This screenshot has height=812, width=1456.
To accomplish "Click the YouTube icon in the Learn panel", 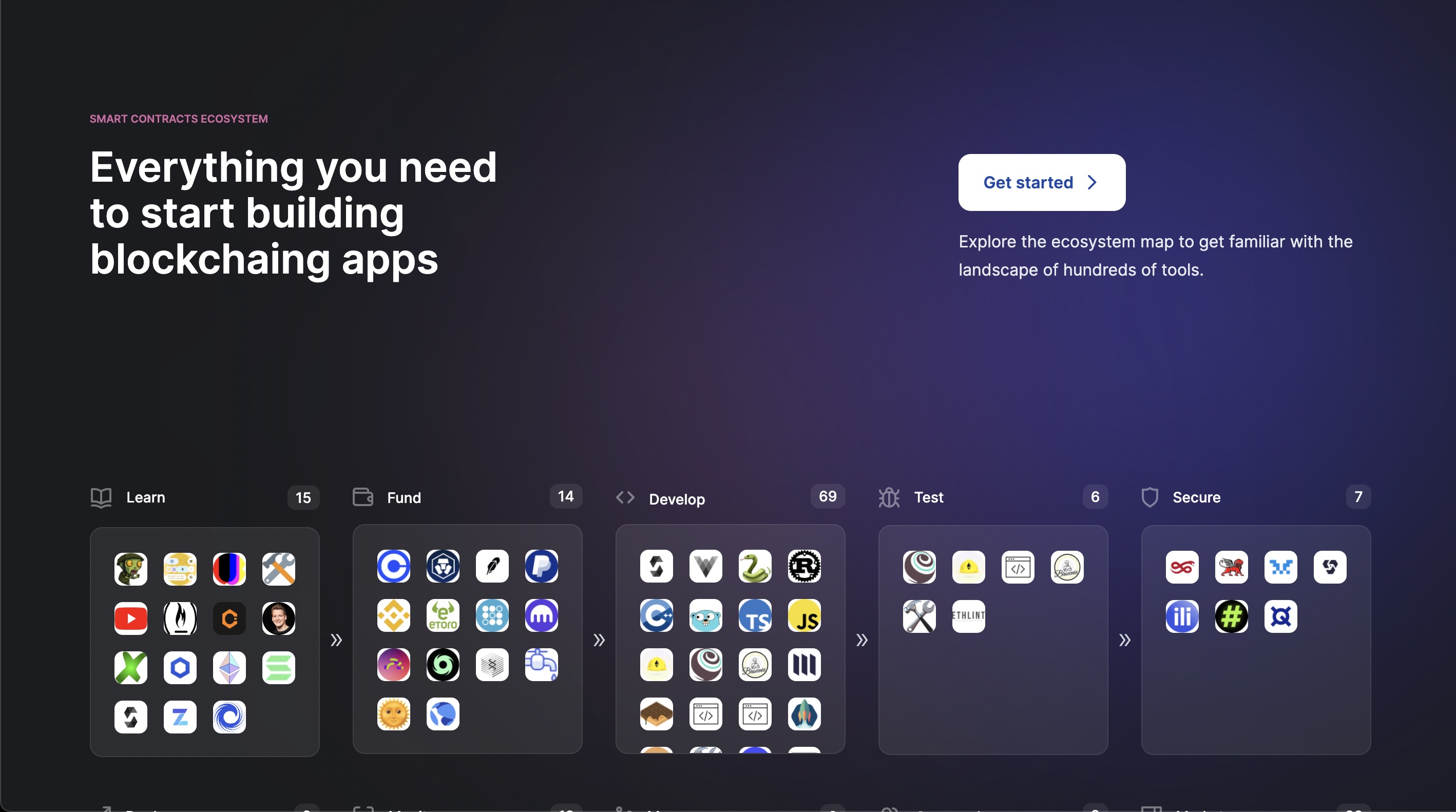I will [x=130, y=620].
